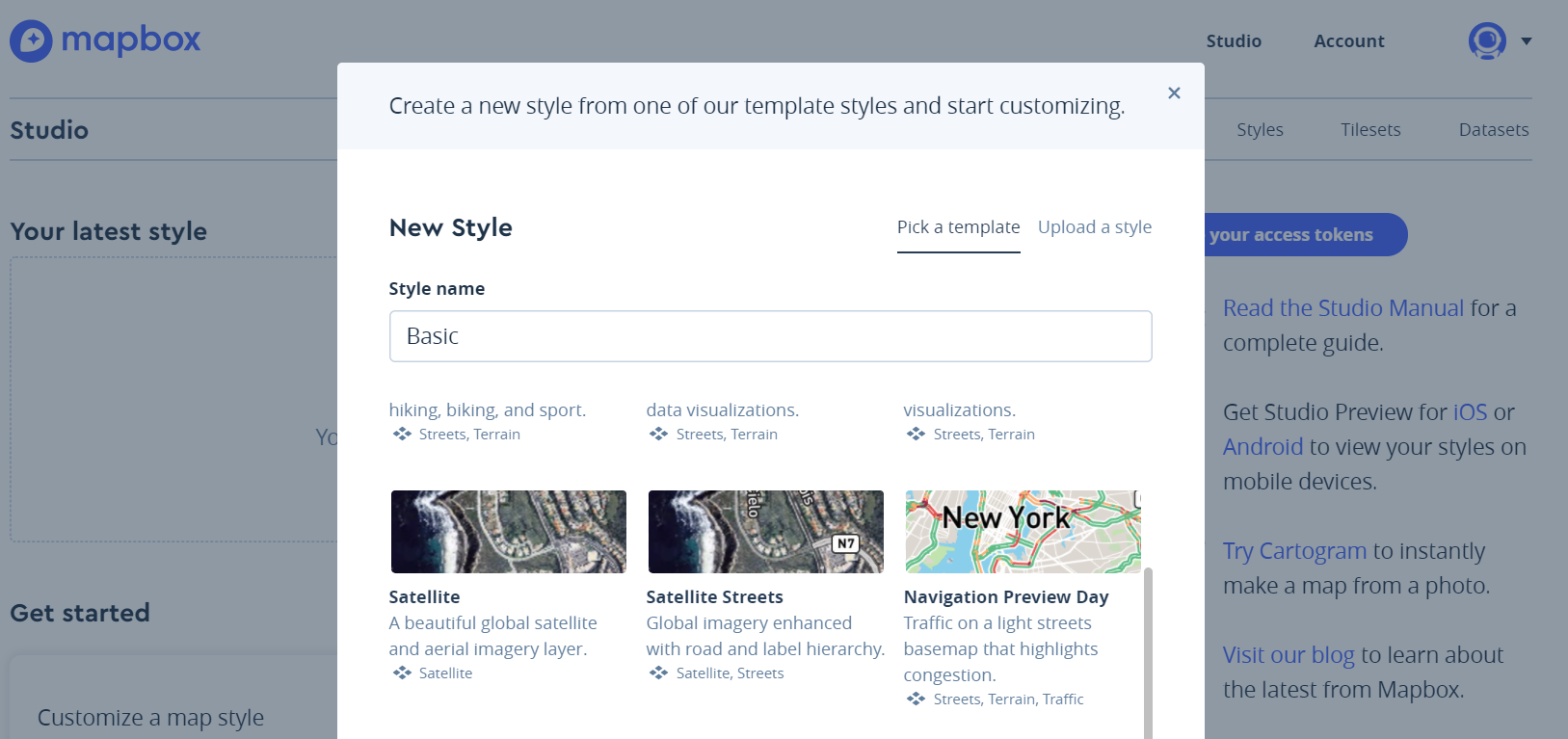Viewport: 1568px width, 739px height.
Task: Click the Satellite Streets sources icon
Action: point(659,673)
